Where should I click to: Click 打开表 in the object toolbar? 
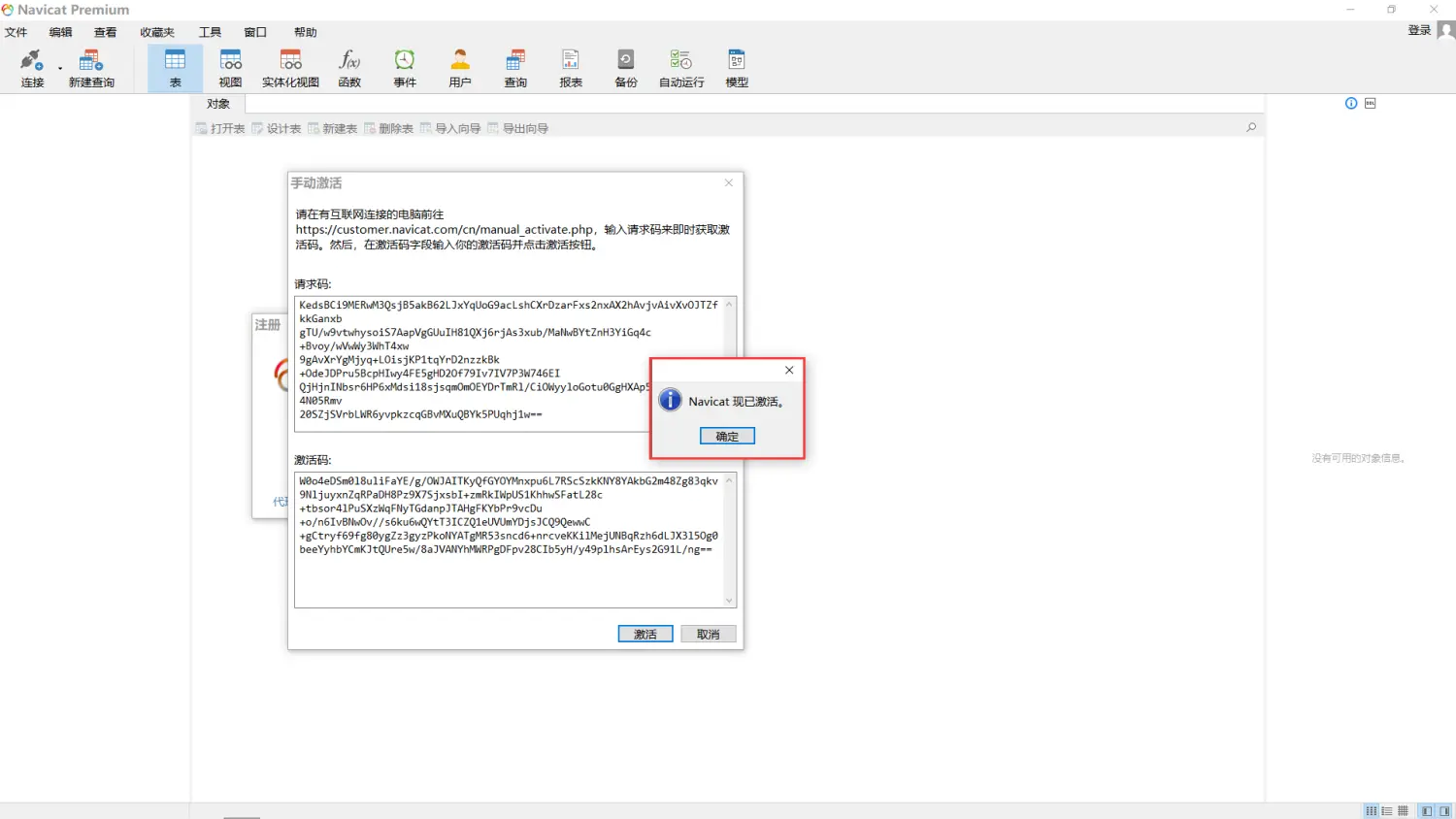click(220, 128)
